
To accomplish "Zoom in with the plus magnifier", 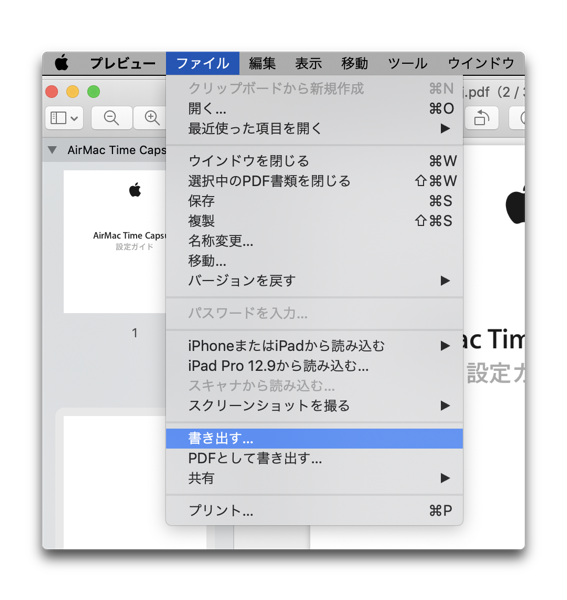I will (x=151, y=118).
